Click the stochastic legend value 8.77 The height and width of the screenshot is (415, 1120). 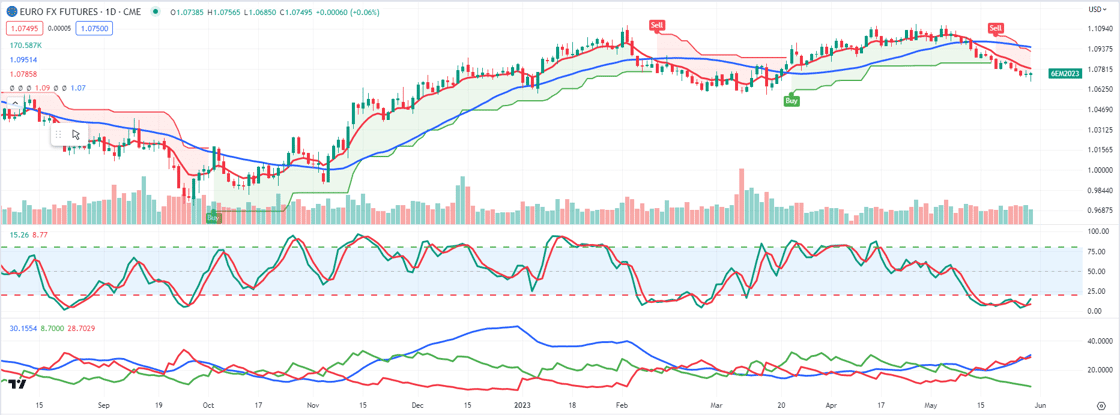pyautogui.click(x=39, y=234)
